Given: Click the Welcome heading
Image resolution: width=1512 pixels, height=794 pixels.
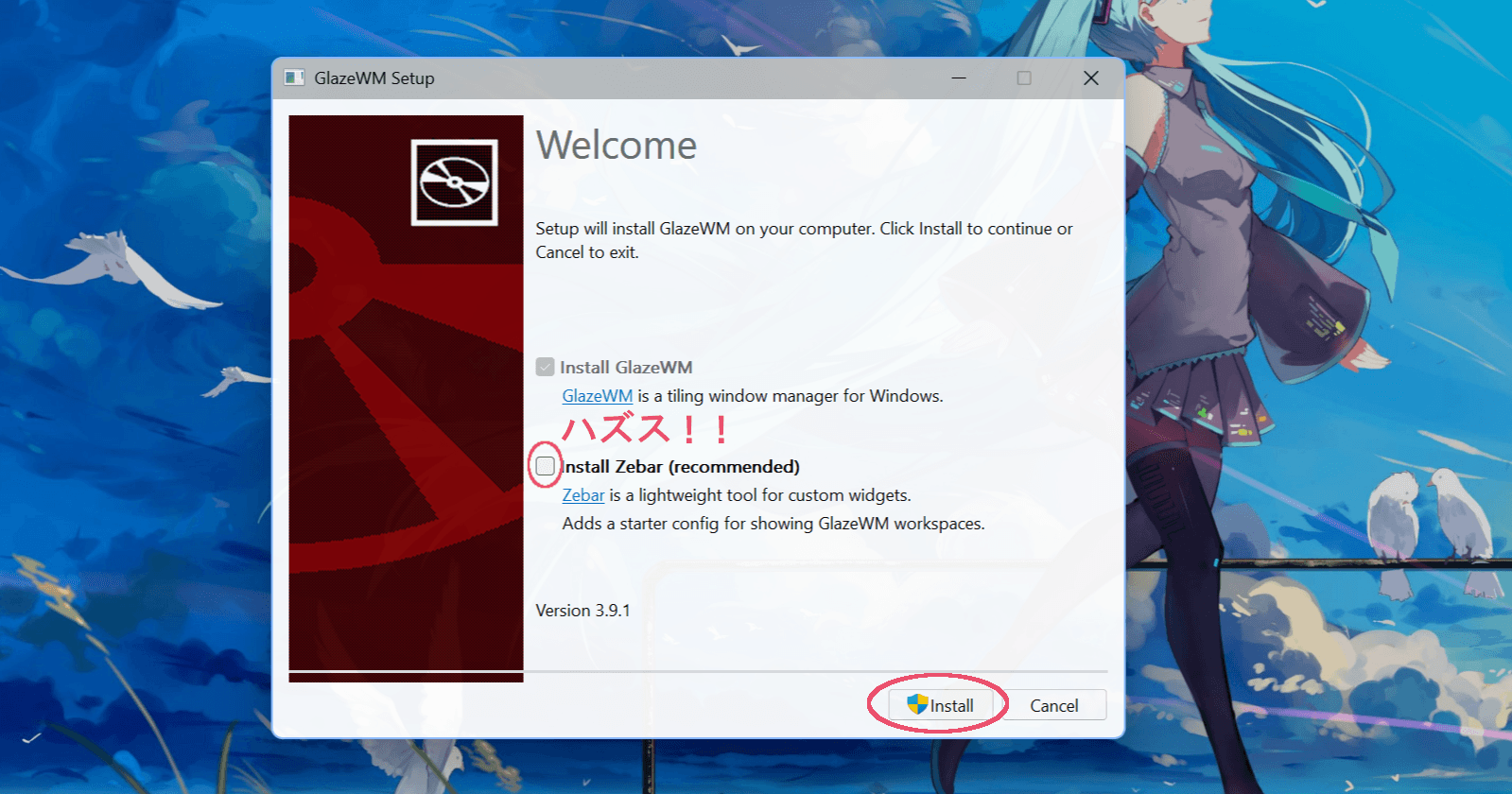Looking at the screenshot, I should [616, 146].
